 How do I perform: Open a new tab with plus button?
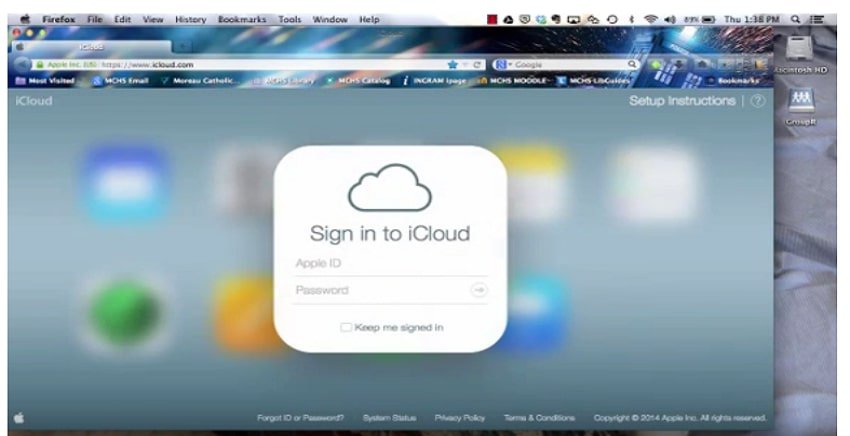point(183,47)
